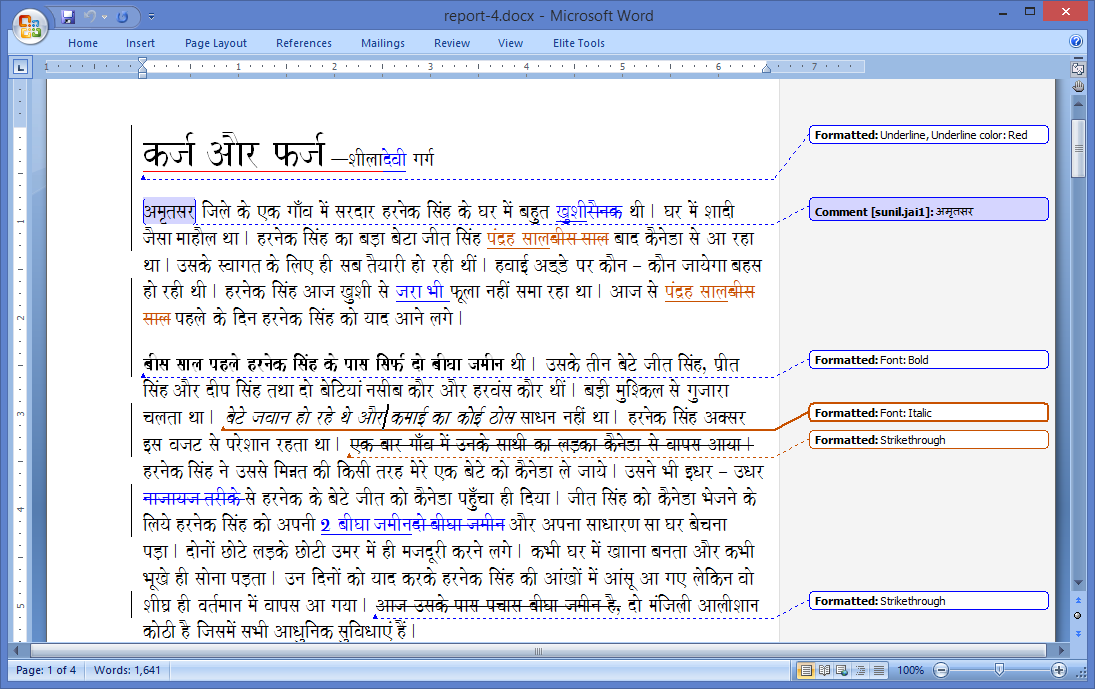Switch to the Insert tab

(x=140, y=43)
